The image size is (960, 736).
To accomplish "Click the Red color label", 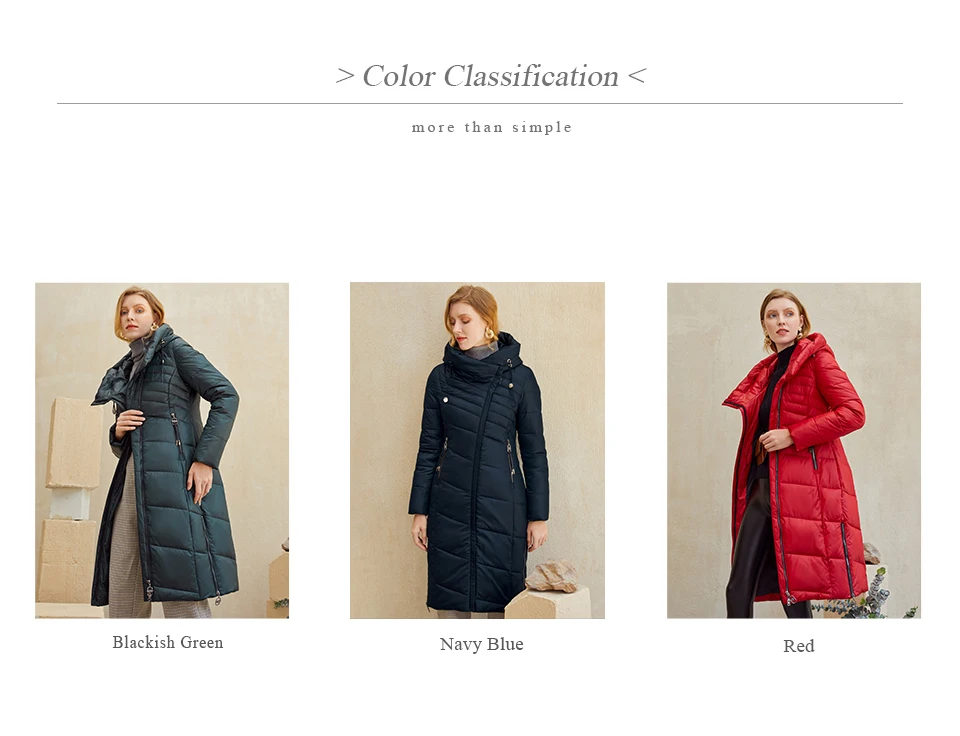I will coord(798,646).
